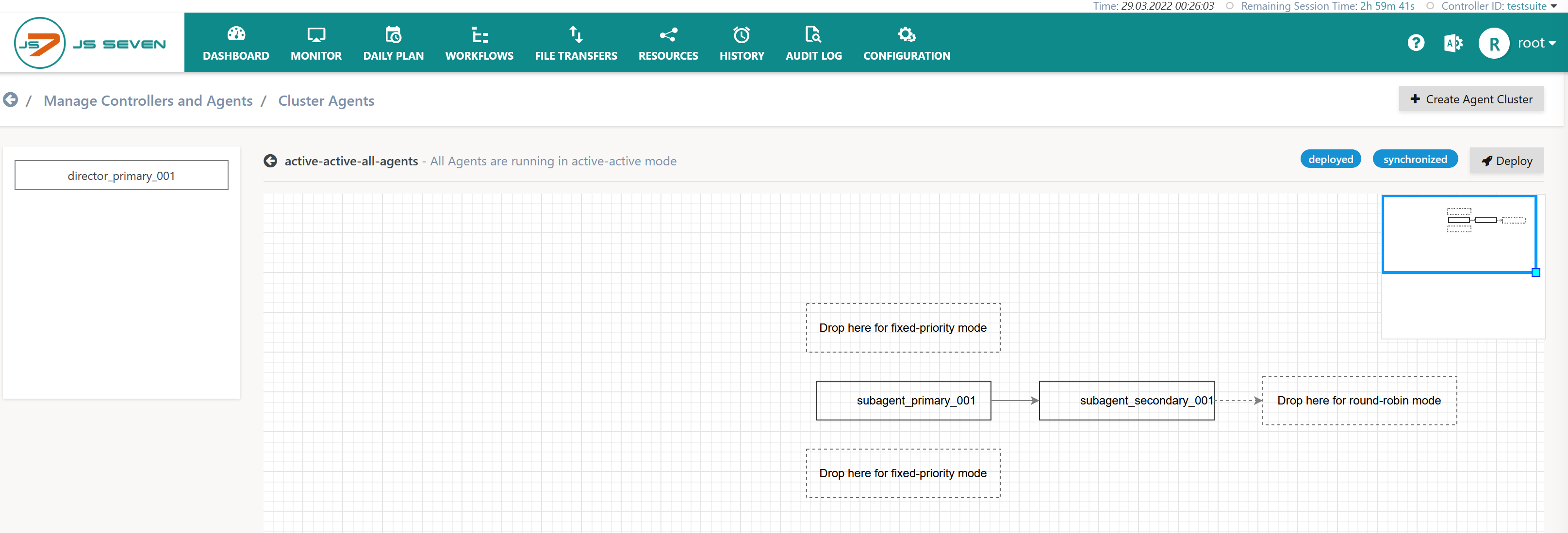The image size is (1568, 533).
Task: Select subagent_secondary_001 node
Action: [x=1127, y=401]
